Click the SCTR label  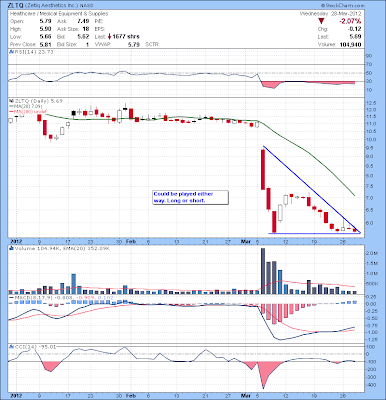tap(152, 44)
